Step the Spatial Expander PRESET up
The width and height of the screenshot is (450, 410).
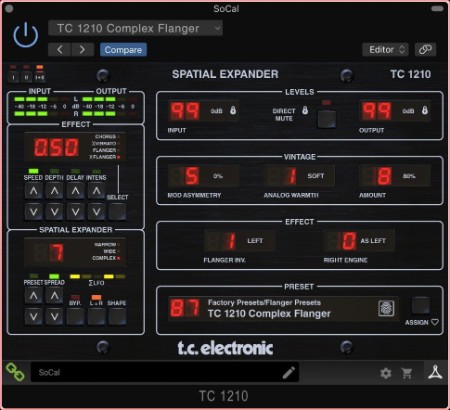[33, 296]
